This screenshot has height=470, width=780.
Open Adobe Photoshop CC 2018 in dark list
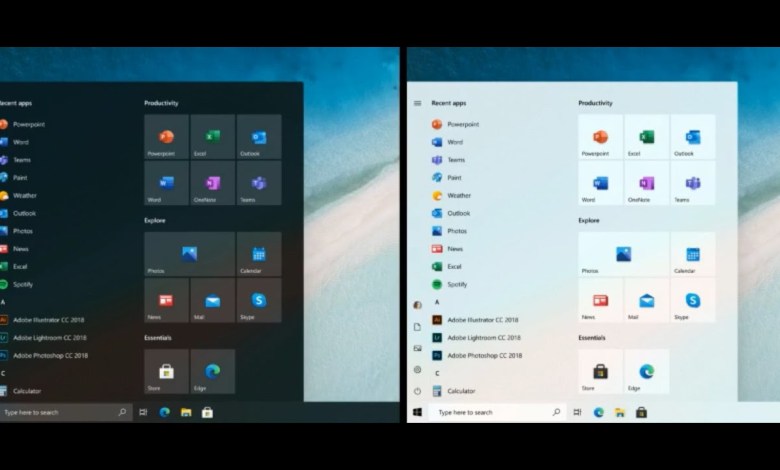(x=44, y=356)
